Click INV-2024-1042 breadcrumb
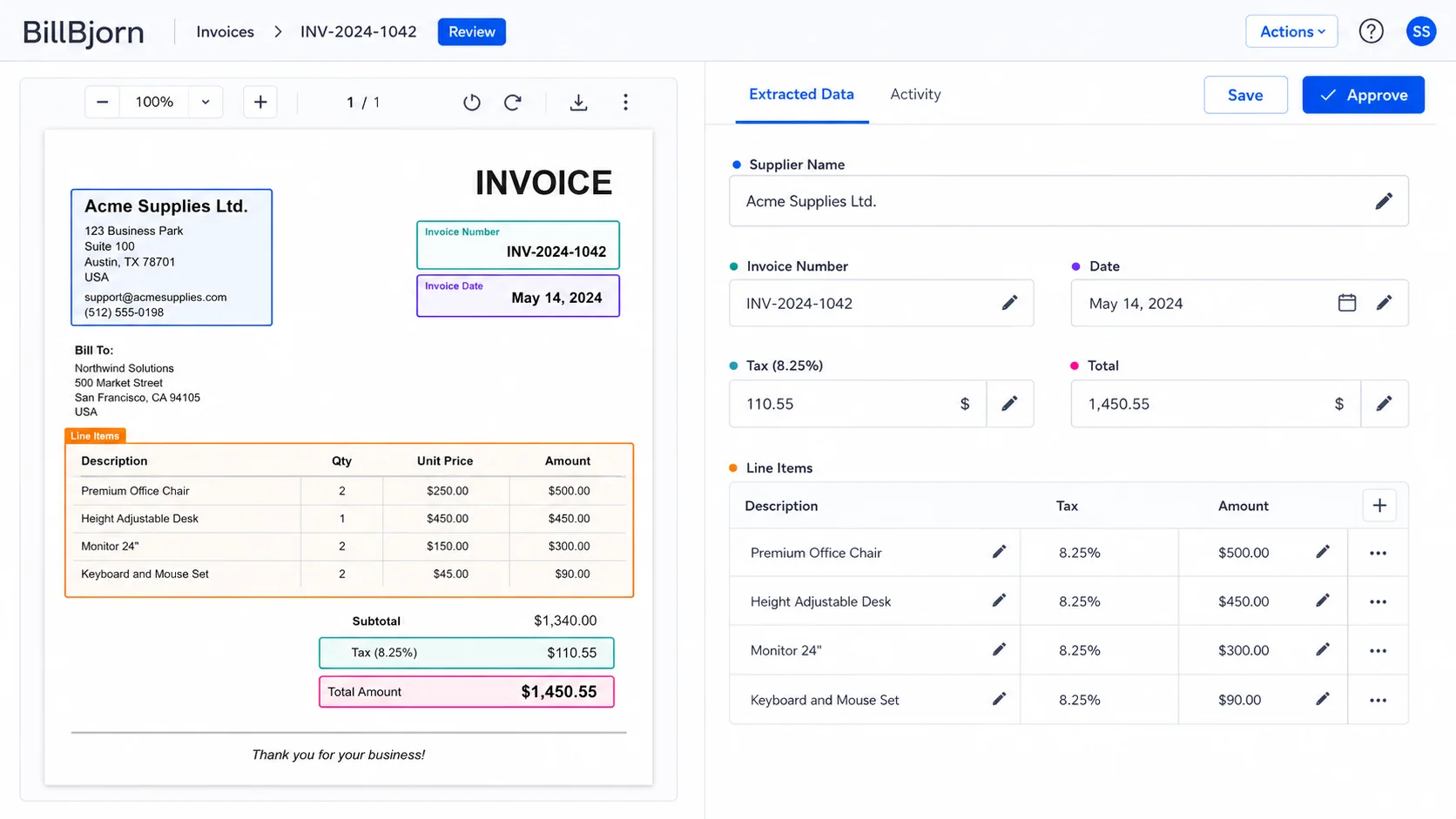Image resolution: width=1456 pixels, height=819 pixels. [x=358, y=31]
